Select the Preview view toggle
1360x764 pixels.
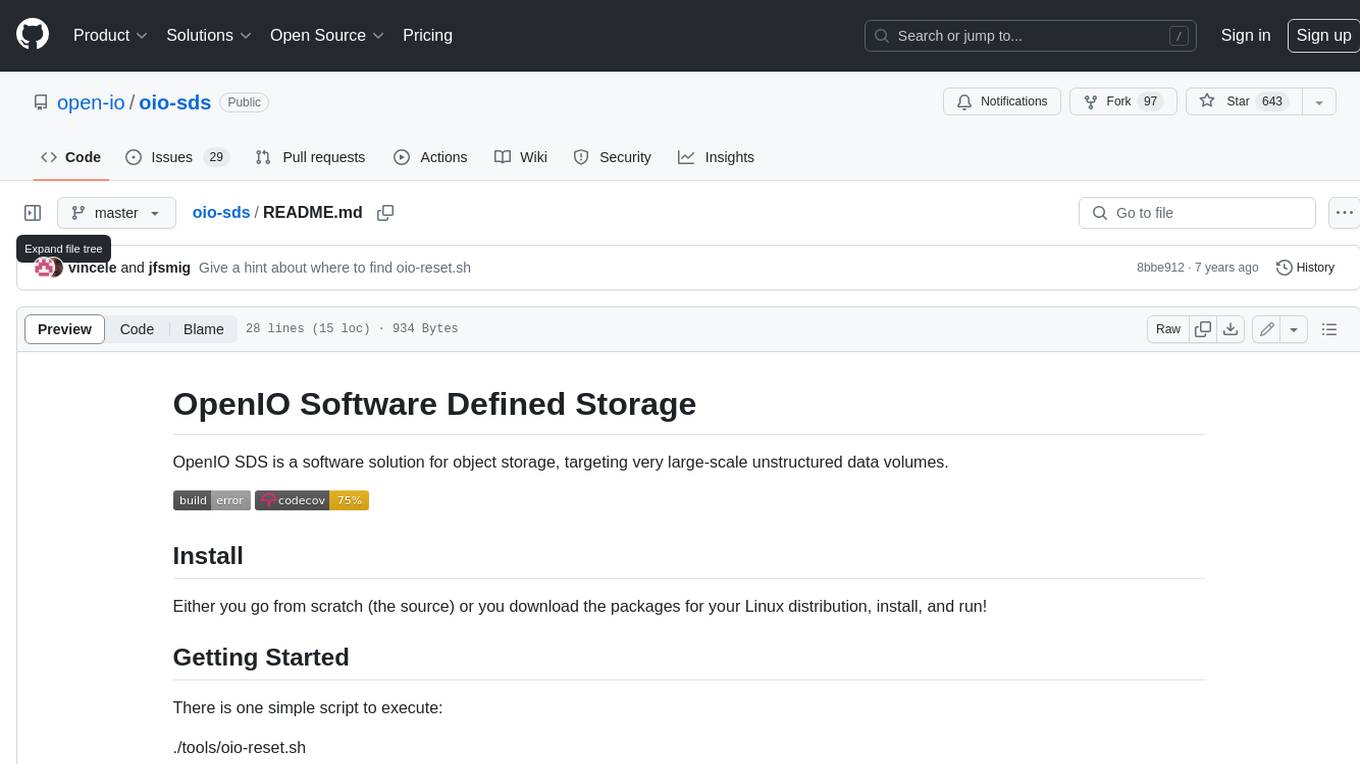coord(65,329)
